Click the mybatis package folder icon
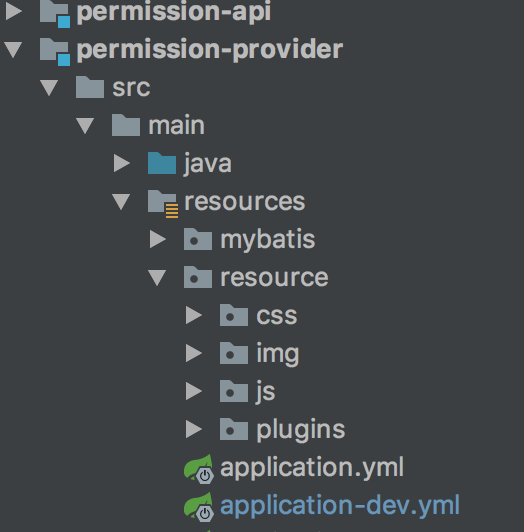Viewport: 524px width, 532px height. click(x=198, y=239)
